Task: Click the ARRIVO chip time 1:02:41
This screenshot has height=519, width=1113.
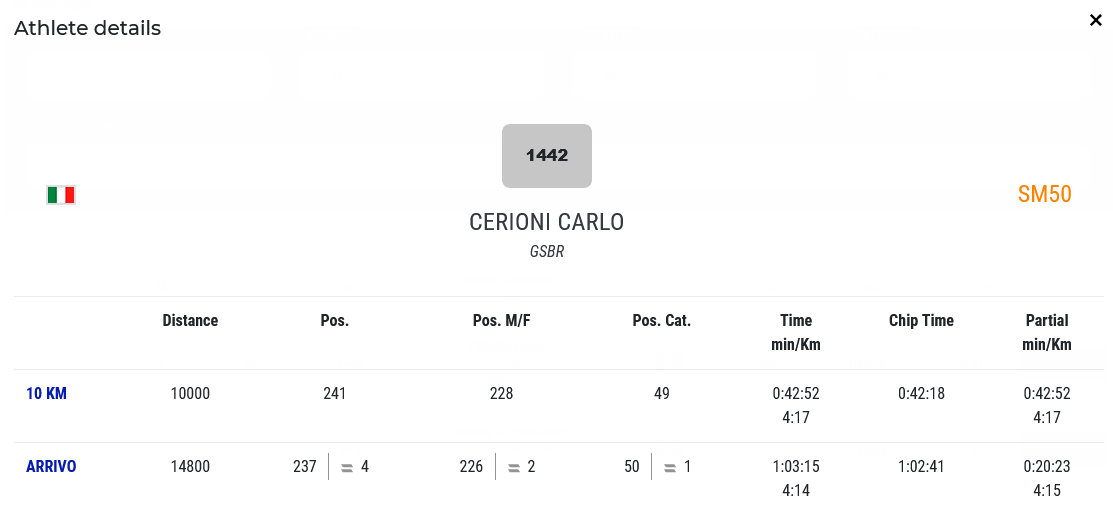Action: [921, 466]
